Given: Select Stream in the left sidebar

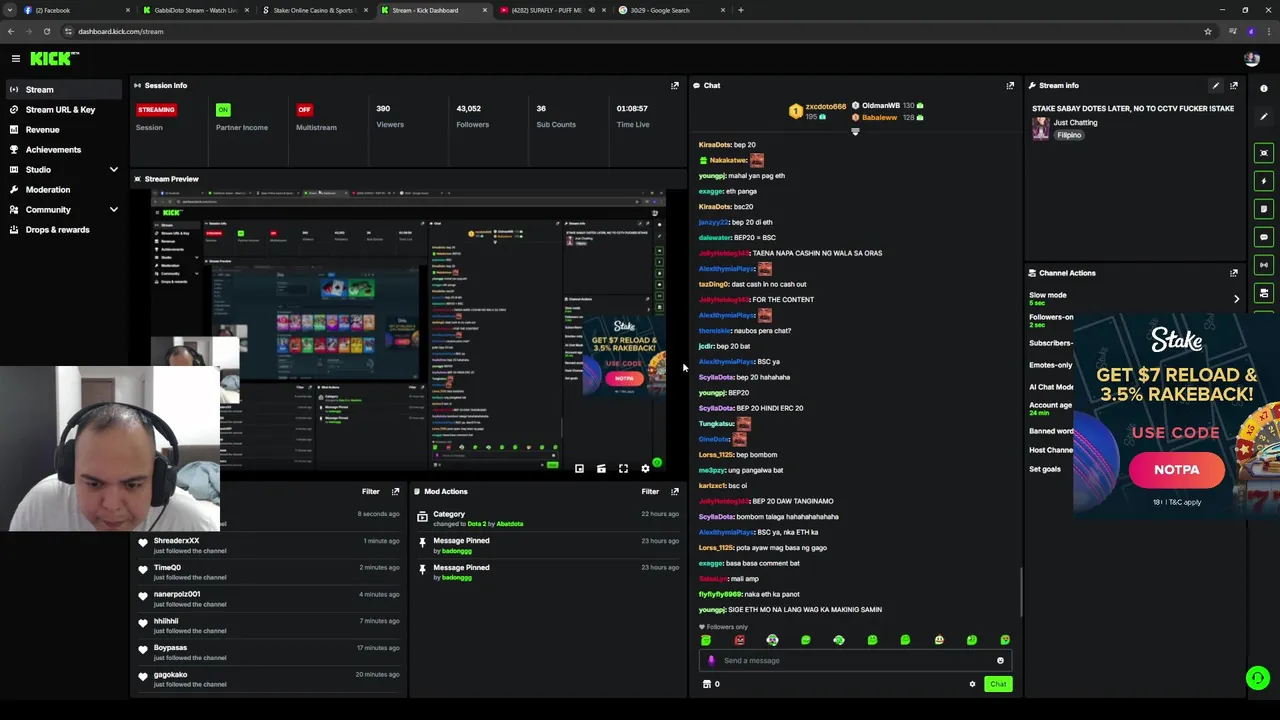Looking at the screenshot, I should [64, 90].
